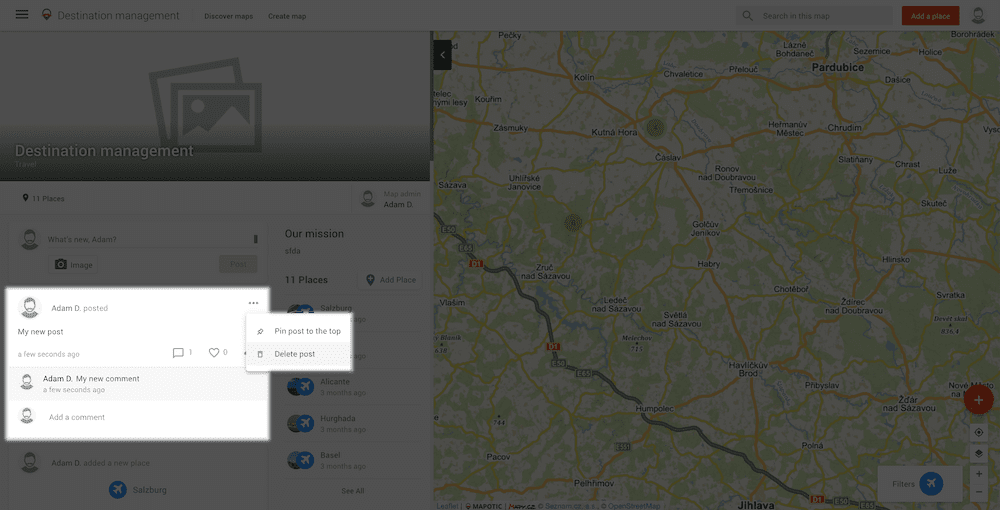Image resolution: width=1000 pixels, height=510 pixels.
Task: Click the Image upload button
Action: coord(73,265)
